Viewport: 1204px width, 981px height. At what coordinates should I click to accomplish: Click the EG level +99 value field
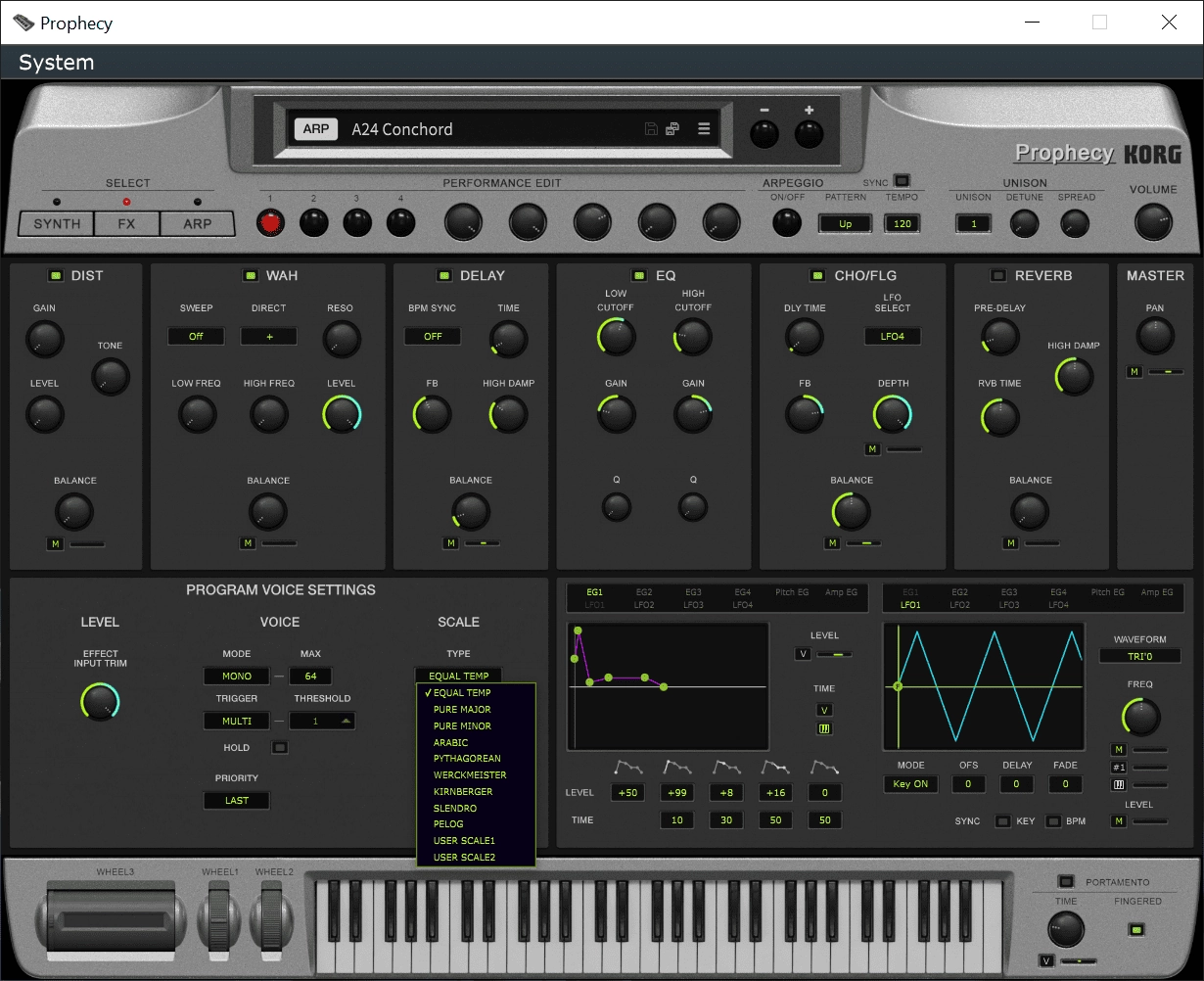tap(677, 793)
